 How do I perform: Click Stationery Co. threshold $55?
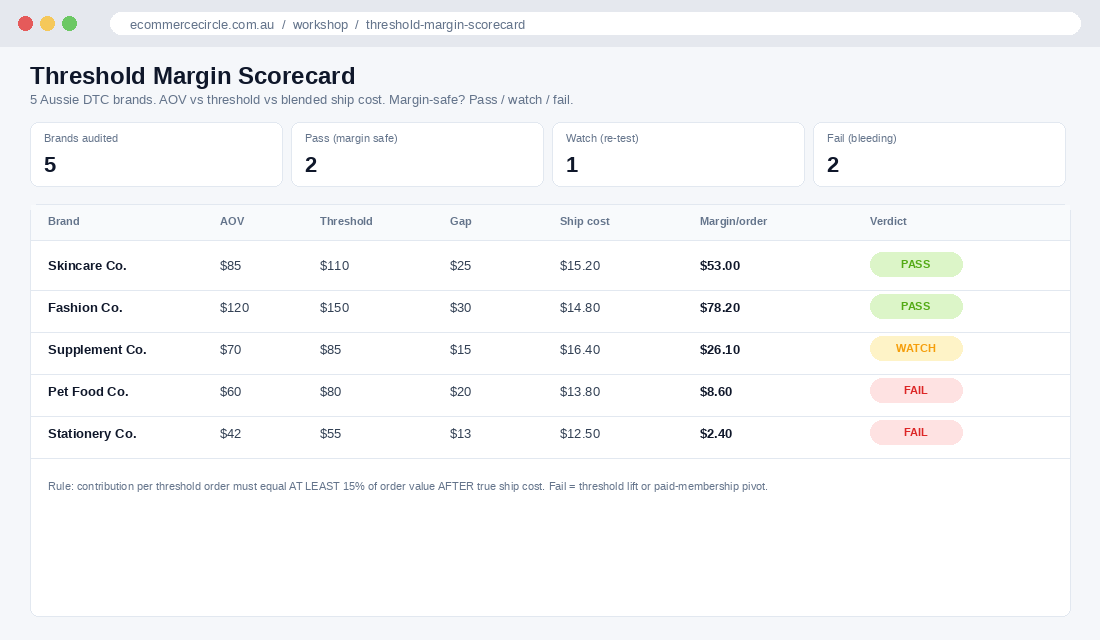pos(330,434)
